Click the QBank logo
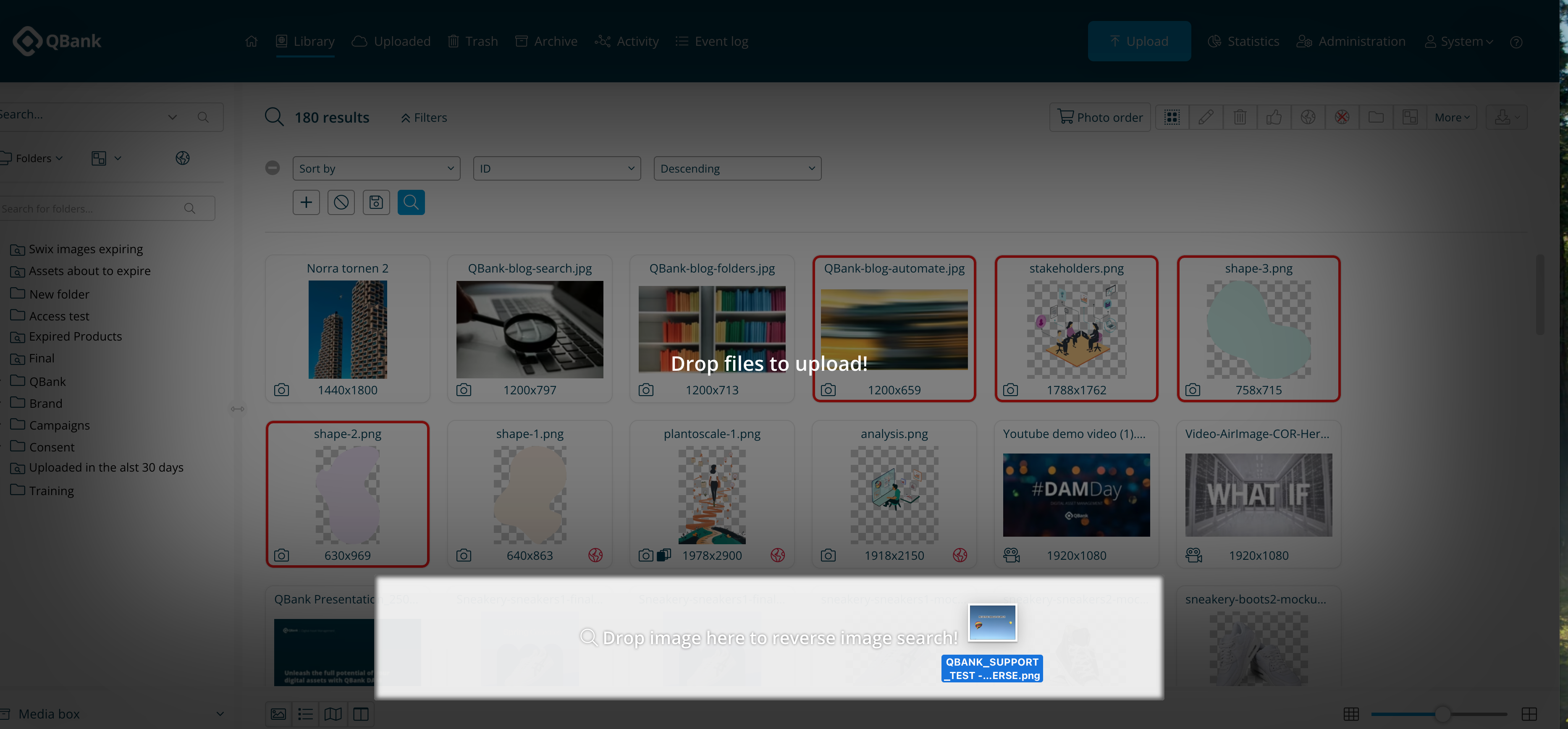The height and width of the screenshot is (729, 1568). [x=57, y=41]
